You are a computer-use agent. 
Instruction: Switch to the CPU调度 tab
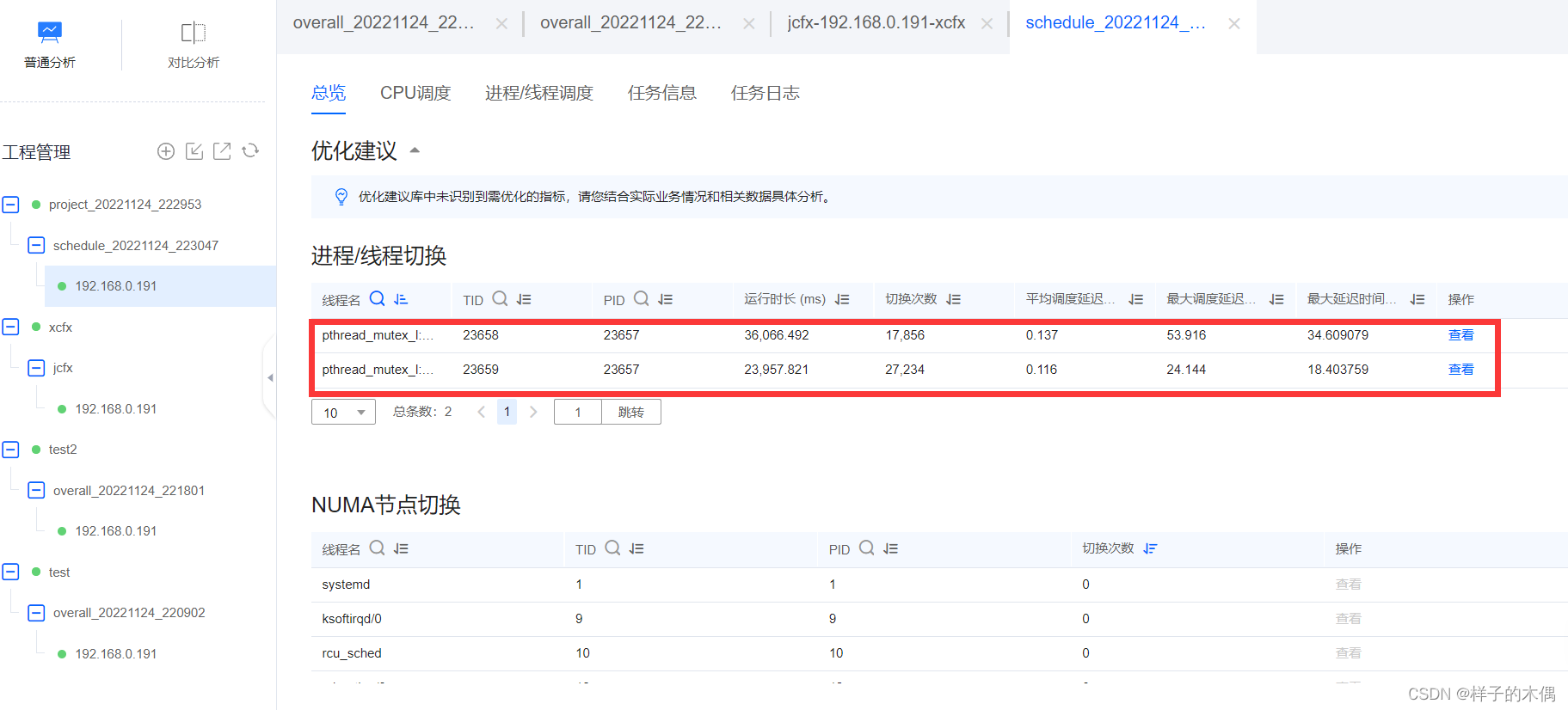pyautogui.click(x=415, y=93)
